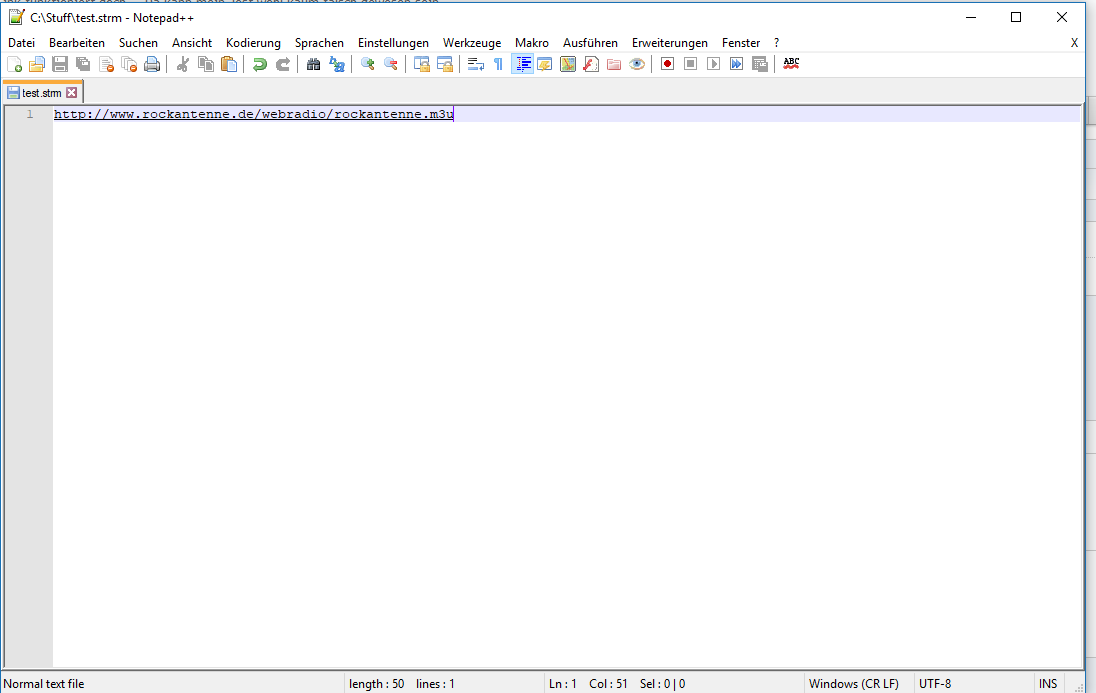
Task: Open the Einstellungen menu
Action: [394, 43]
